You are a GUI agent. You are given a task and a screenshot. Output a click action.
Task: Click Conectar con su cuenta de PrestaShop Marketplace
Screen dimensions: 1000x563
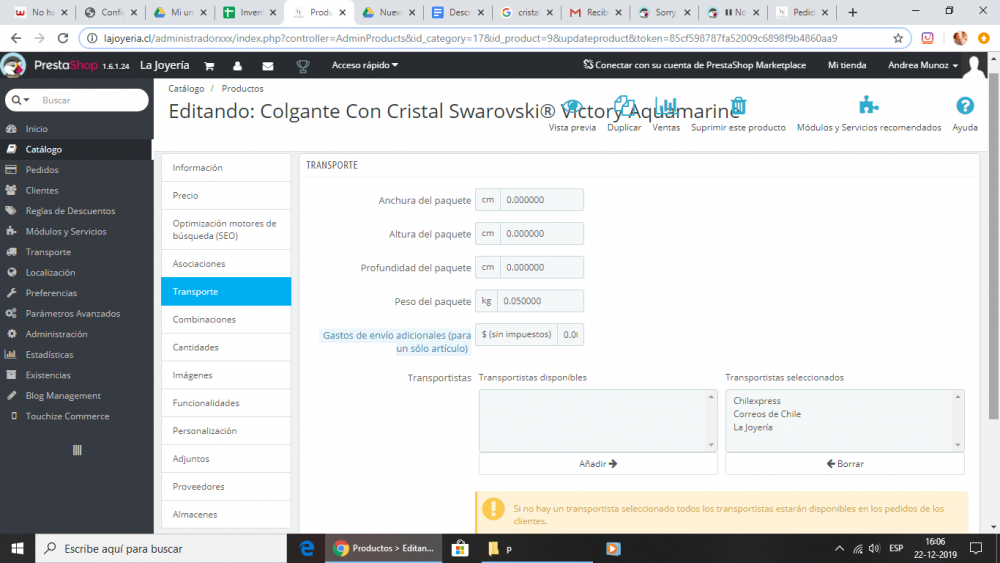click(695, 65)
